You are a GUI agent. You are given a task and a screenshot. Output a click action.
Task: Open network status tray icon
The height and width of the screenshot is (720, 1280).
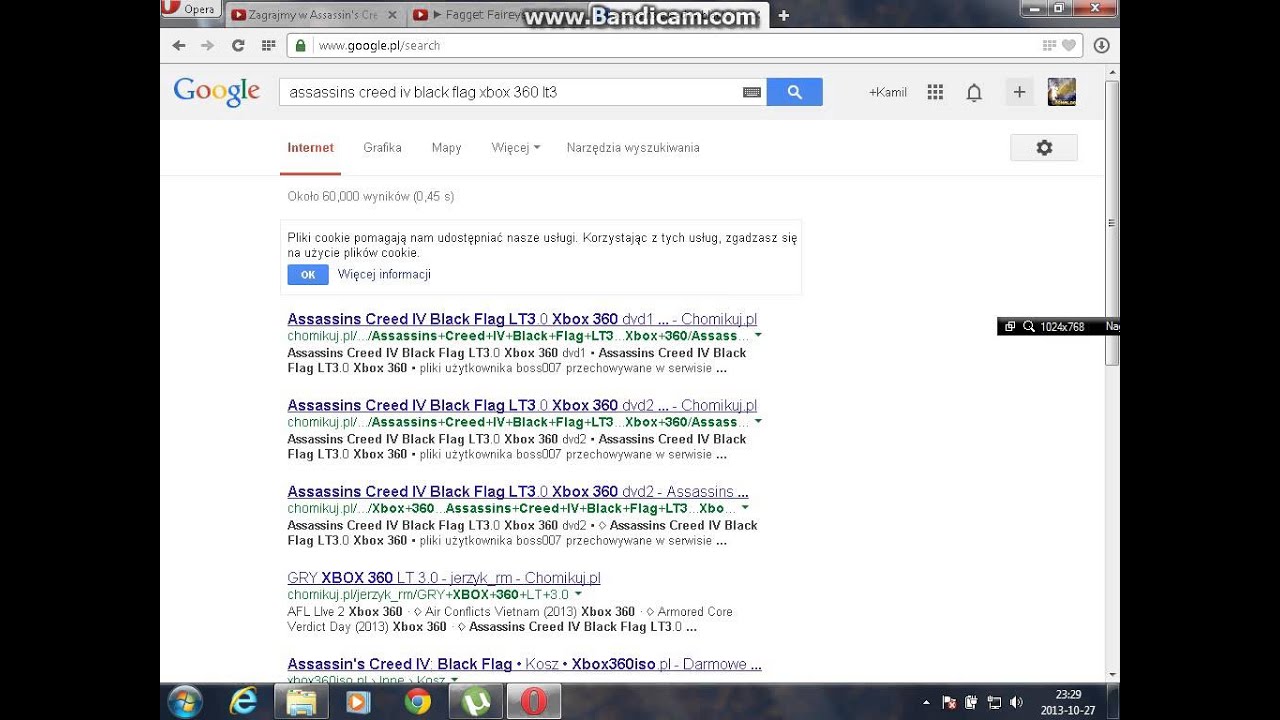coord(994,703)
